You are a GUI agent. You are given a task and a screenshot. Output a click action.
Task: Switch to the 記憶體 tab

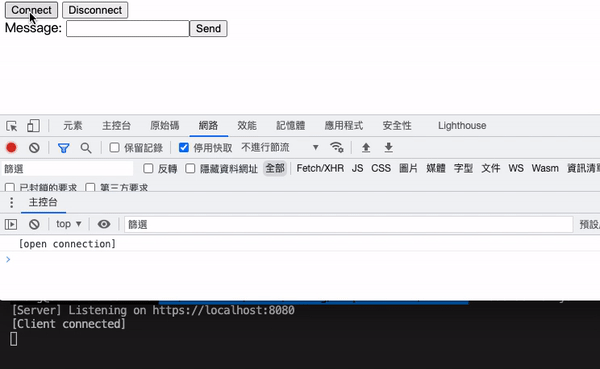[x=290, y=126]
